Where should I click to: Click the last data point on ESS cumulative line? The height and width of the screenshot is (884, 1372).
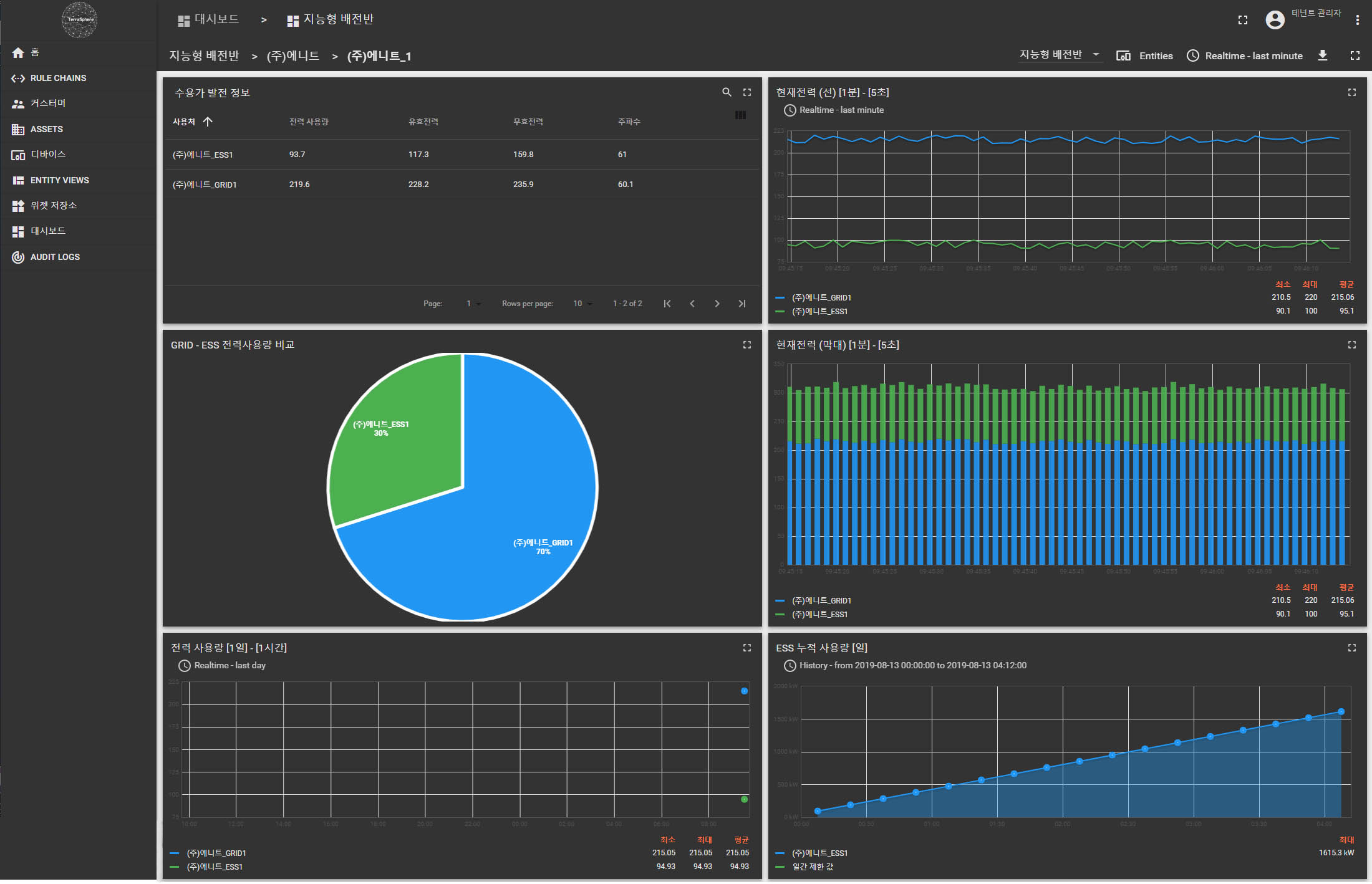tap(1341, 711)
